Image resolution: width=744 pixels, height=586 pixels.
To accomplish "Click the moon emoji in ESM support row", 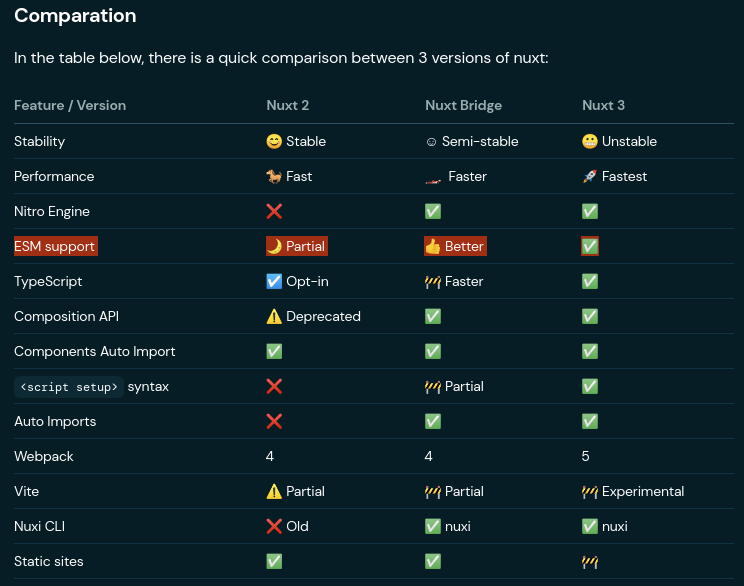I will (274, 246).
